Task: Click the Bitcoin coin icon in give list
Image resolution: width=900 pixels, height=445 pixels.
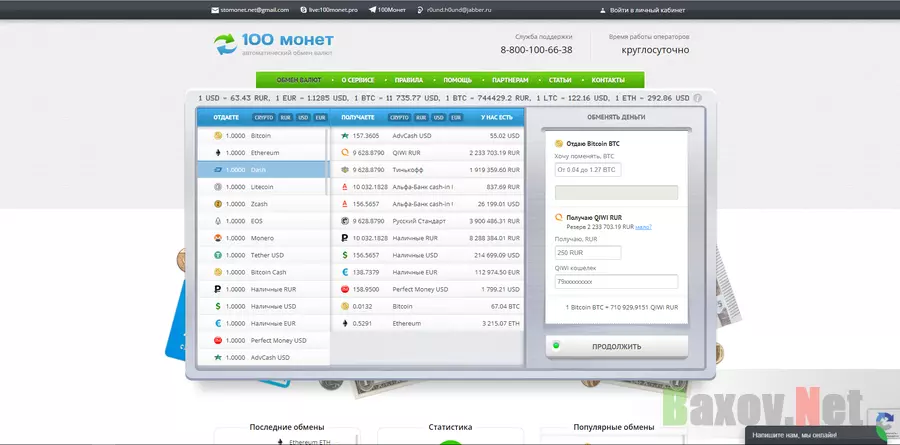Action: point(218,136)
